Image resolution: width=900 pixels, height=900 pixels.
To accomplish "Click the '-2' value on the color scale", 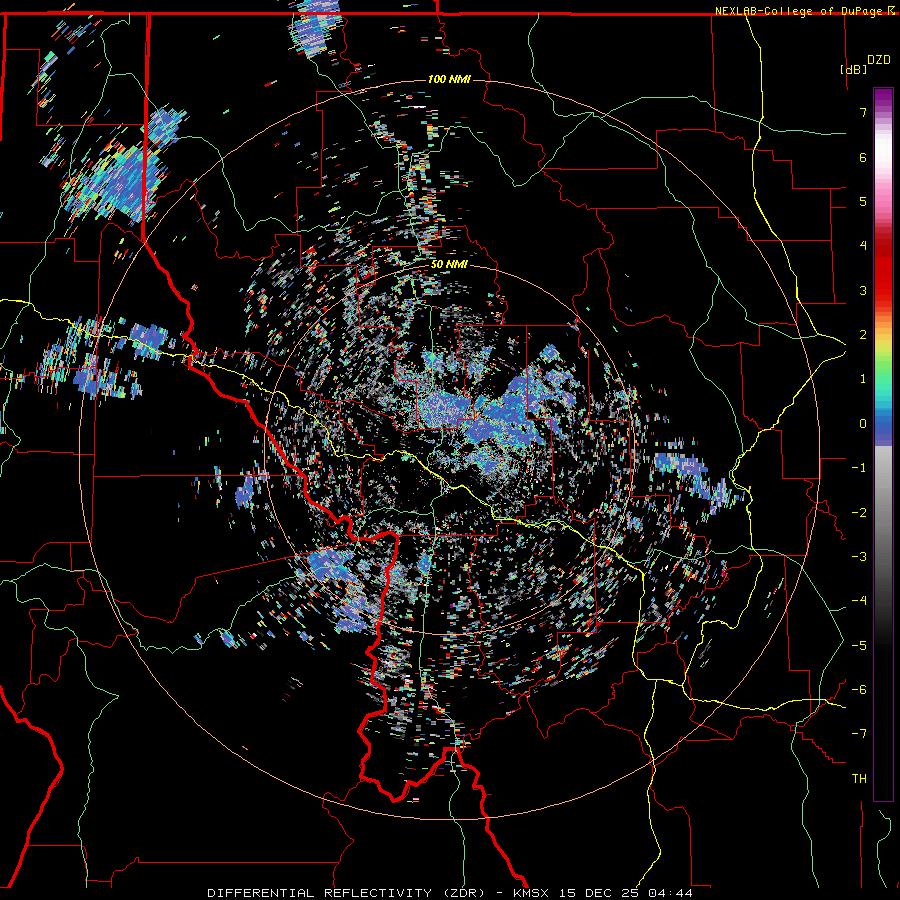I will [859, 513].
